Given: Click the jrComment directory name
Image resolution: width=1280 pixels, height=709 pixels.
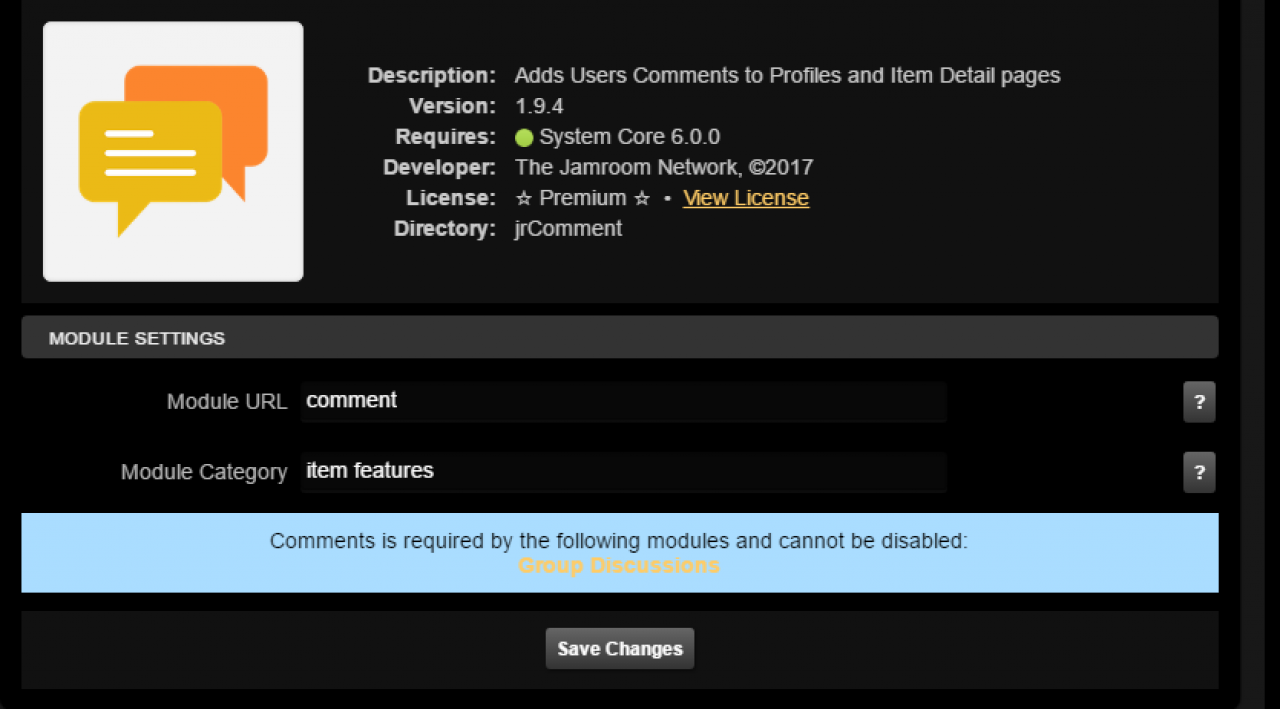Looking at the screenshot, I should point(568,229).
